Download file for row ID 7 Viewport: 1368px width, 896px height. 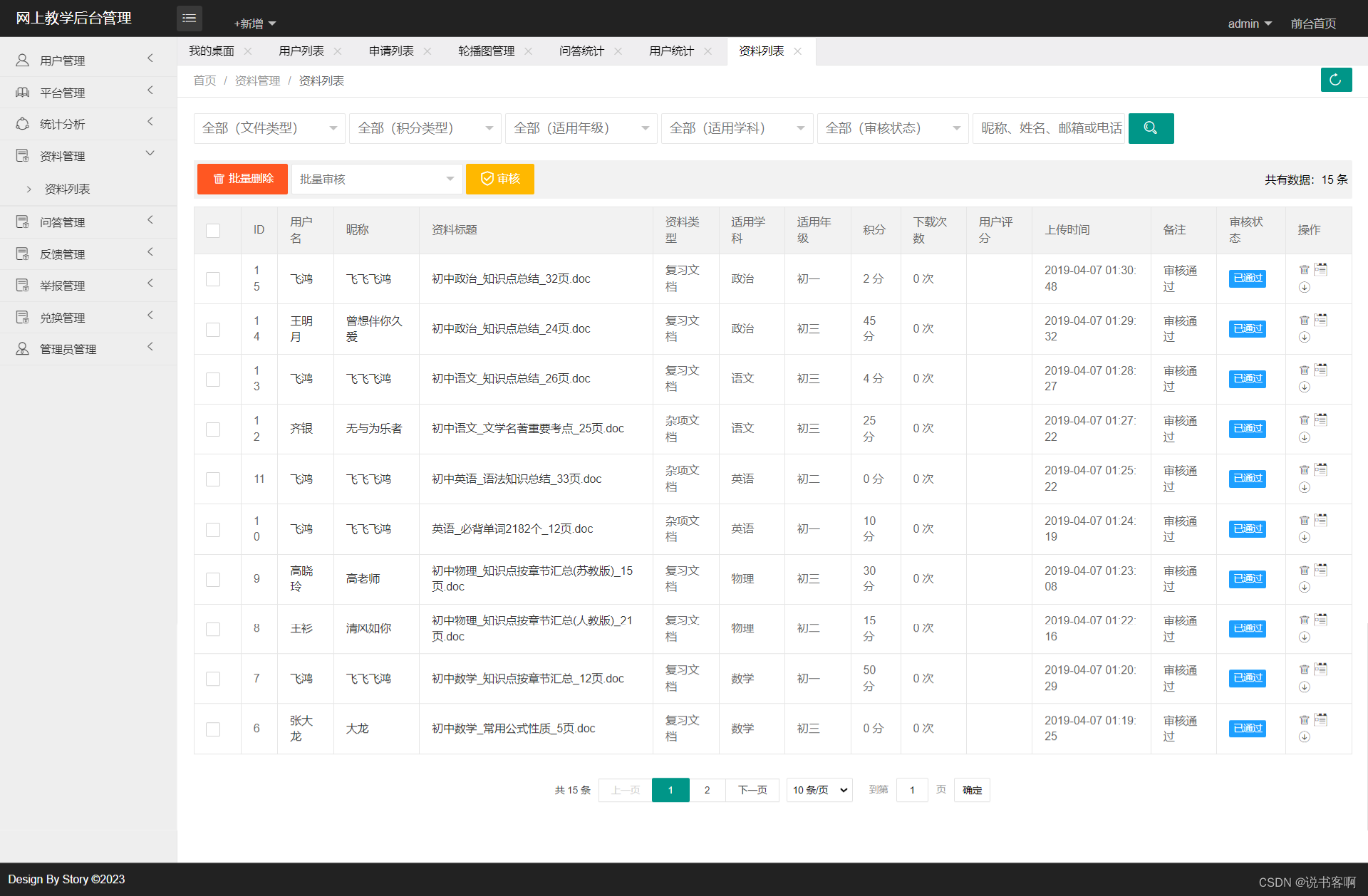click(1304, 687)
